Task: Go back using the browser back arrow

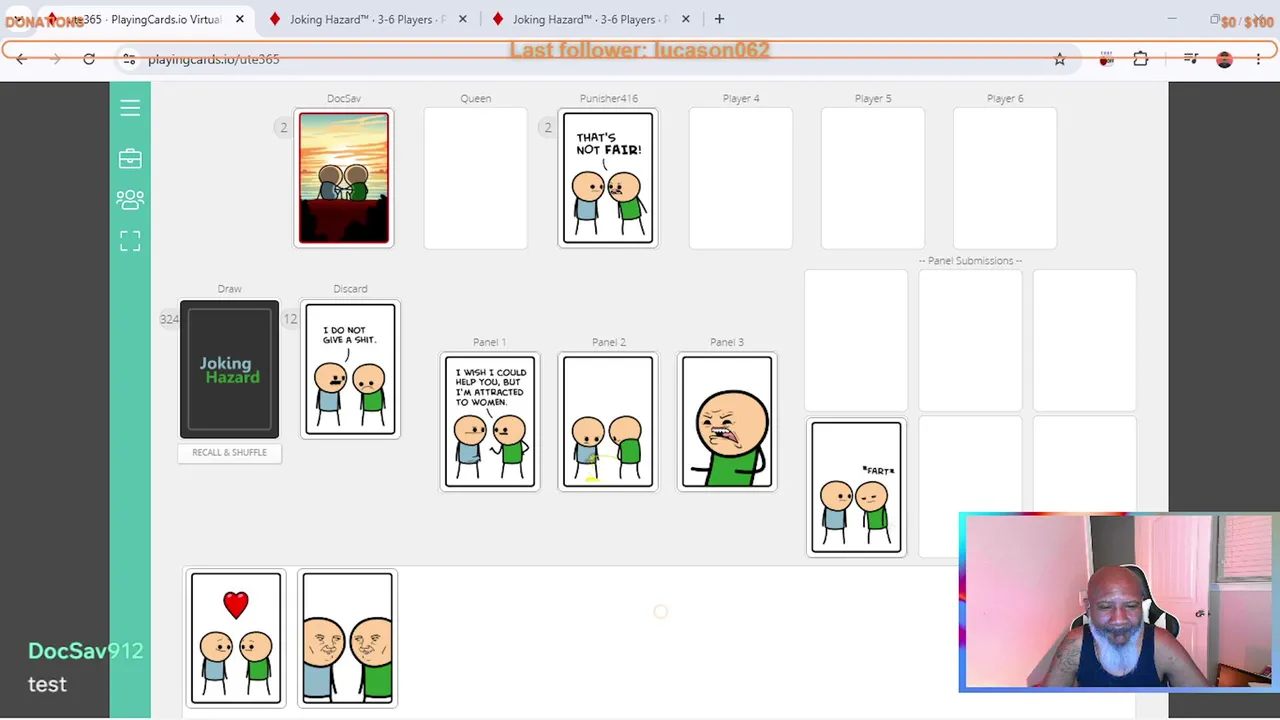Action: click(21, 59)
